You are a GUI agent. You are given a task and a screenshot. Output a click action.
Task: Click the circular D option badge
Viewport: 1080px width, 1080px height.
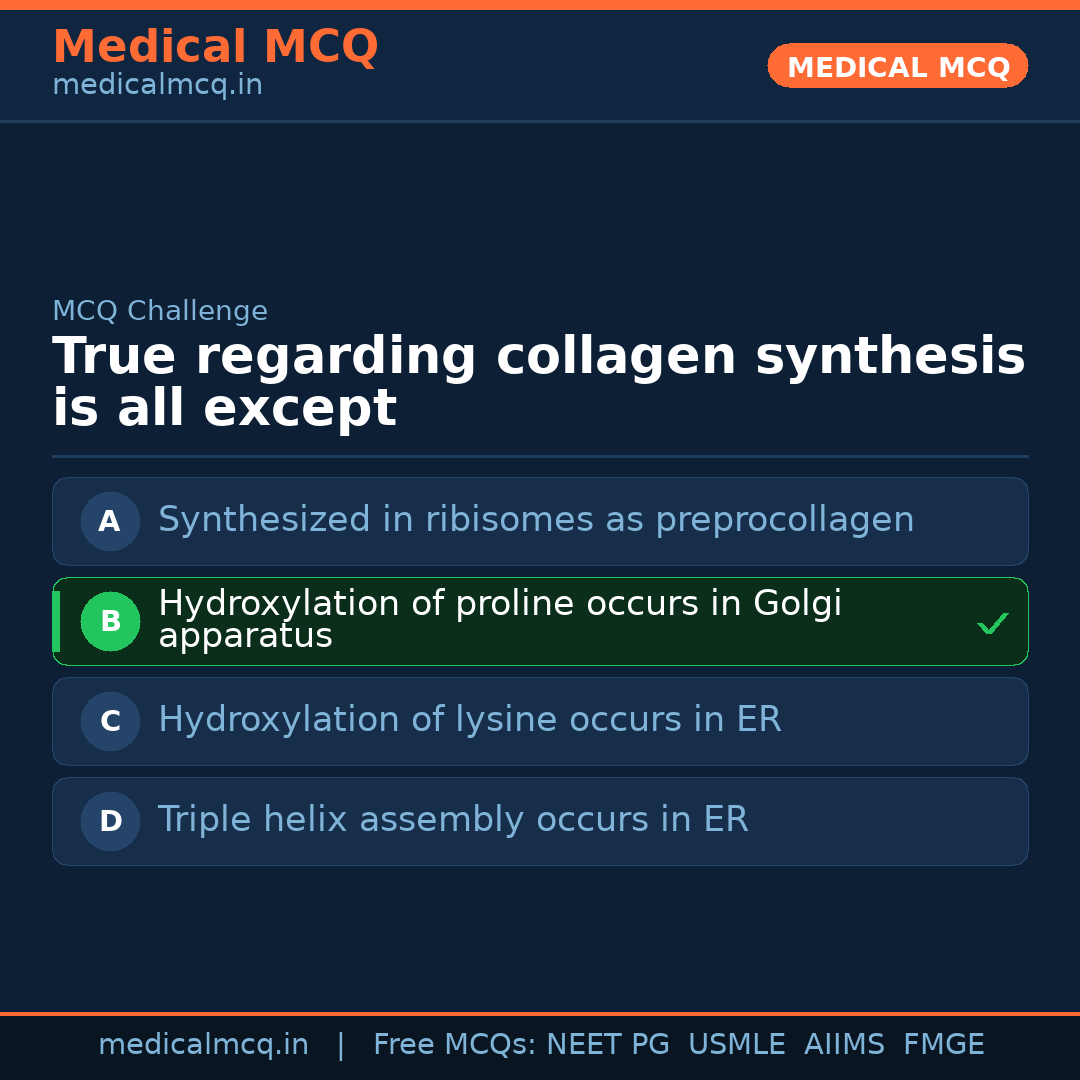pyautogui.click(x=110, y=821)
